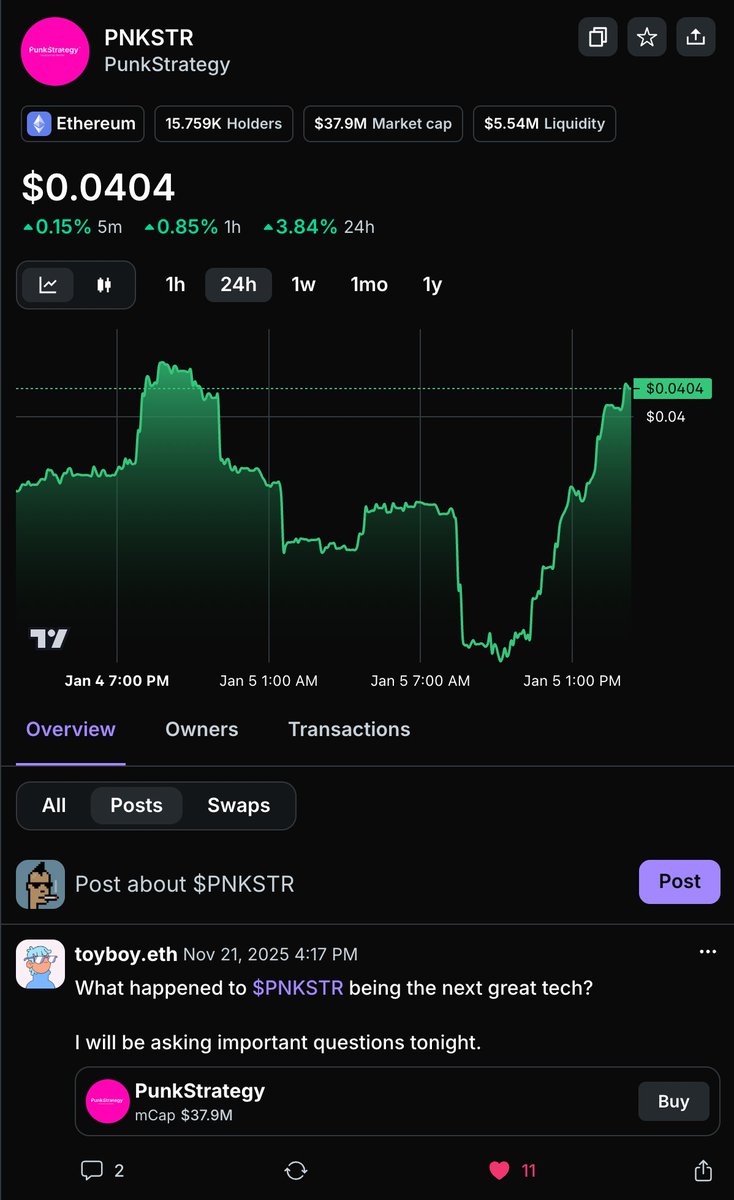
Task: Filter feed by All
Action: (54, 806)
